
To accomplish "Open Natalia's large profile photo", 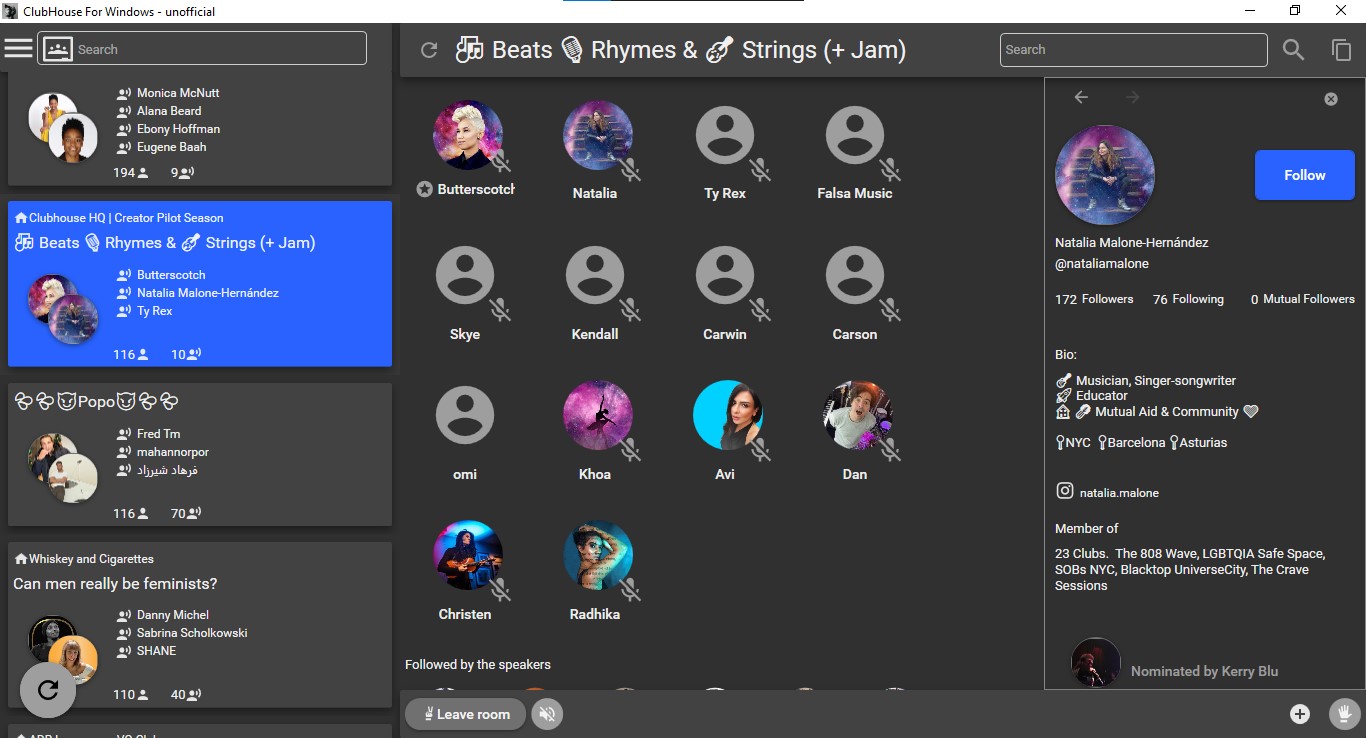I will 1105,175.
